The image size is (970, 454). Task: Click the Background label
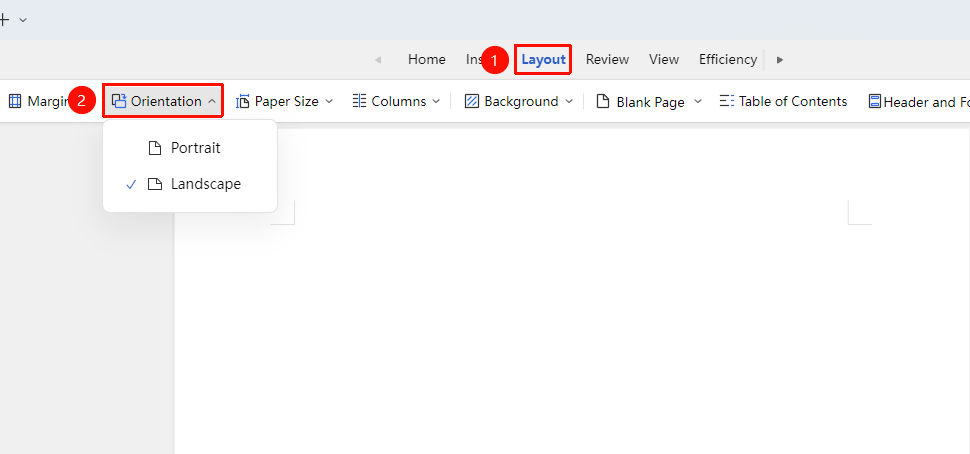click(521, 101)
